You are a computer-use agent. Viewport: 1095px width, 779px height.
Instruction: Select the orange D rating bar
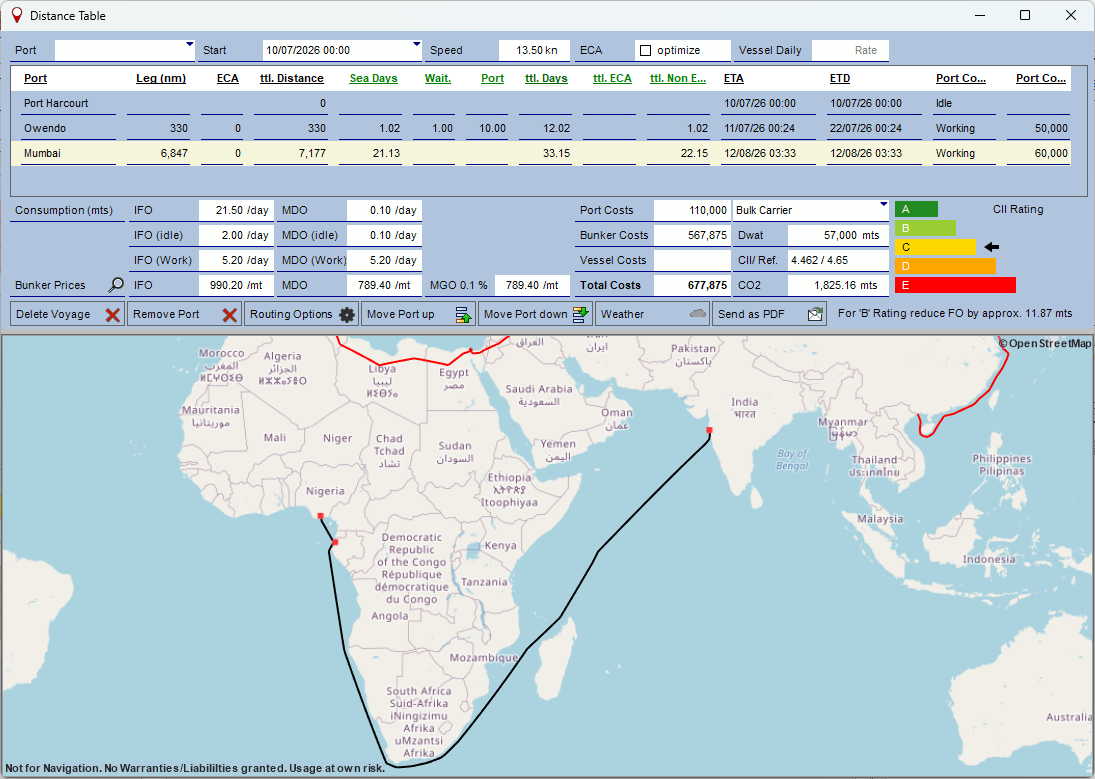click(946, 265)
